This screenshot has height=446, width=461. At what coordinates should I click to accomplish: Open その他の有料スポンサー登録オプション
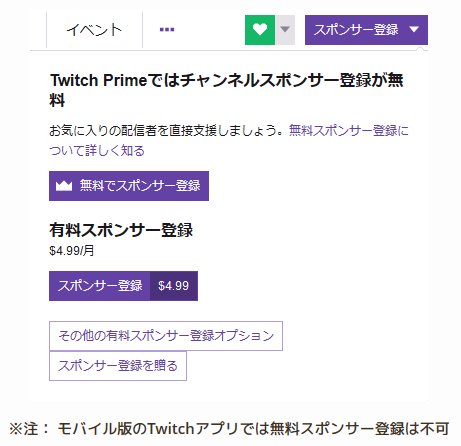tap(166, 336)
